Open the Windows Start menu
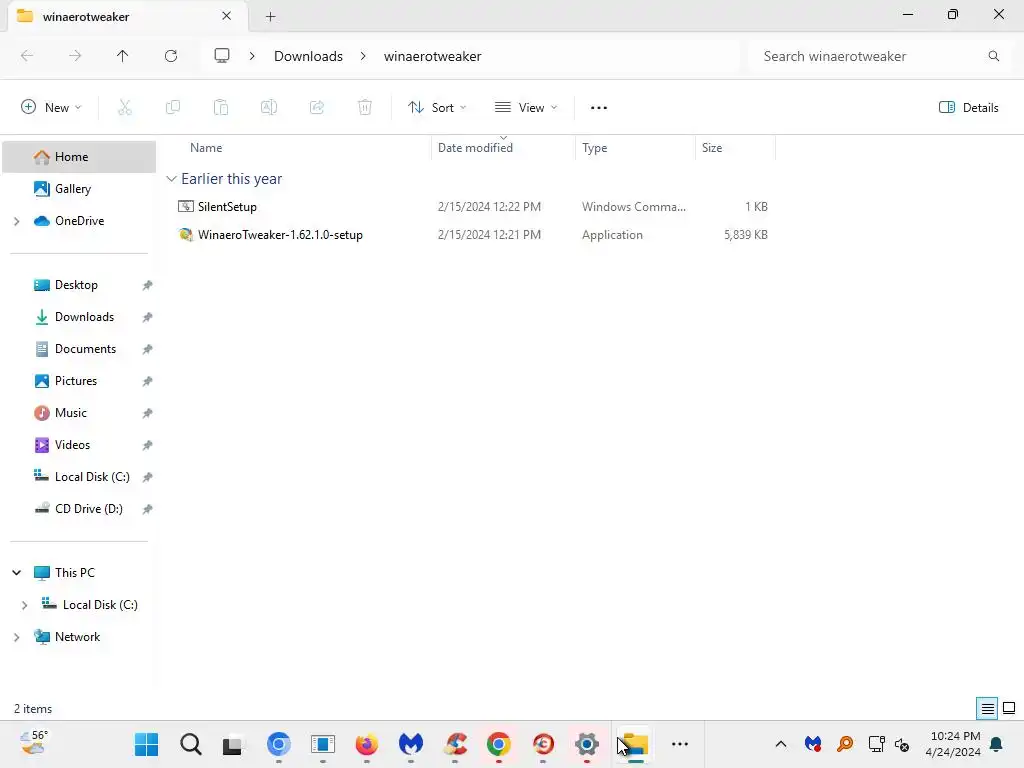The image size is (1024, 768). [146, 744]
